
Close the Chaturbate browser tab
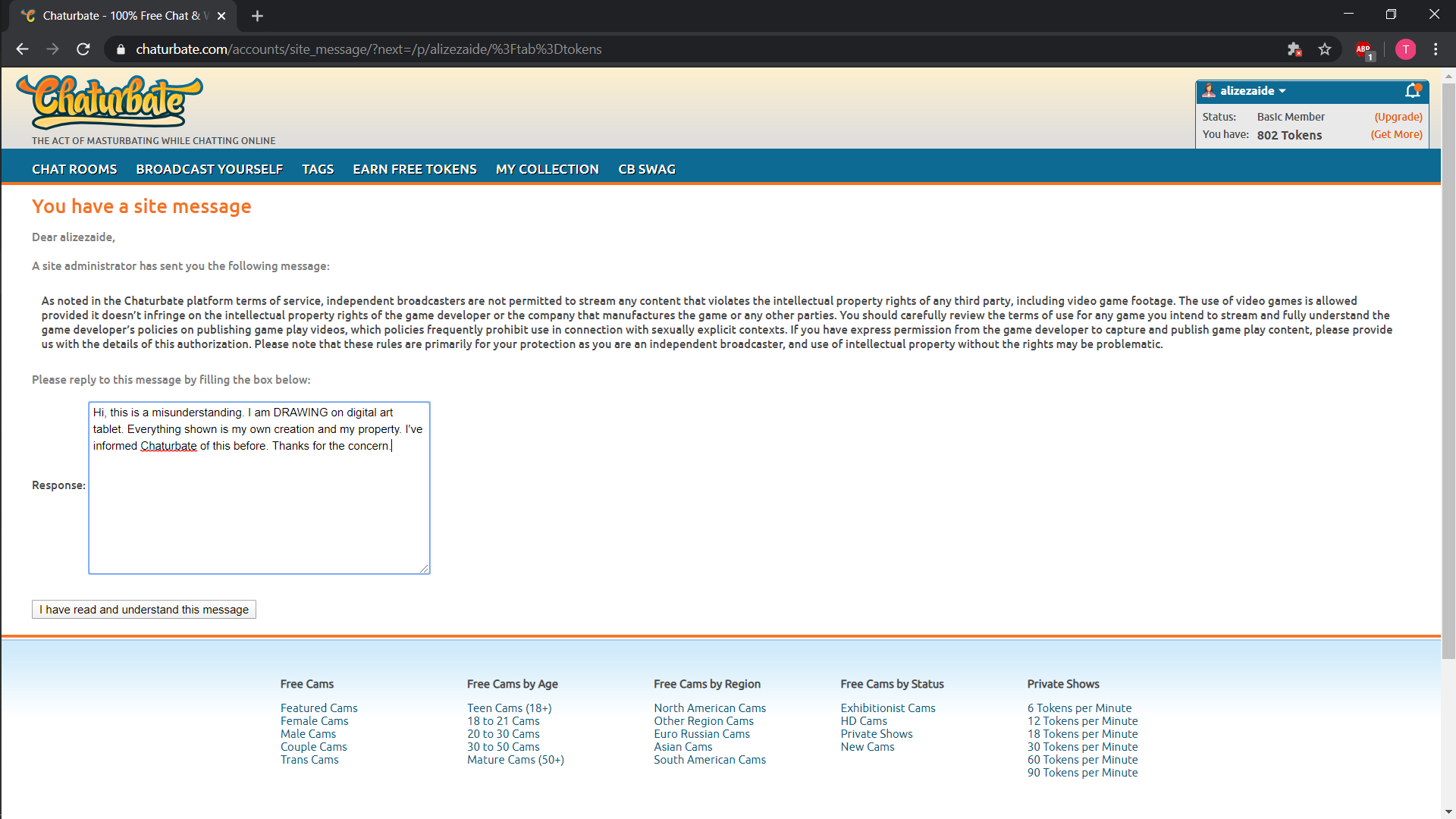pos(221,16)
